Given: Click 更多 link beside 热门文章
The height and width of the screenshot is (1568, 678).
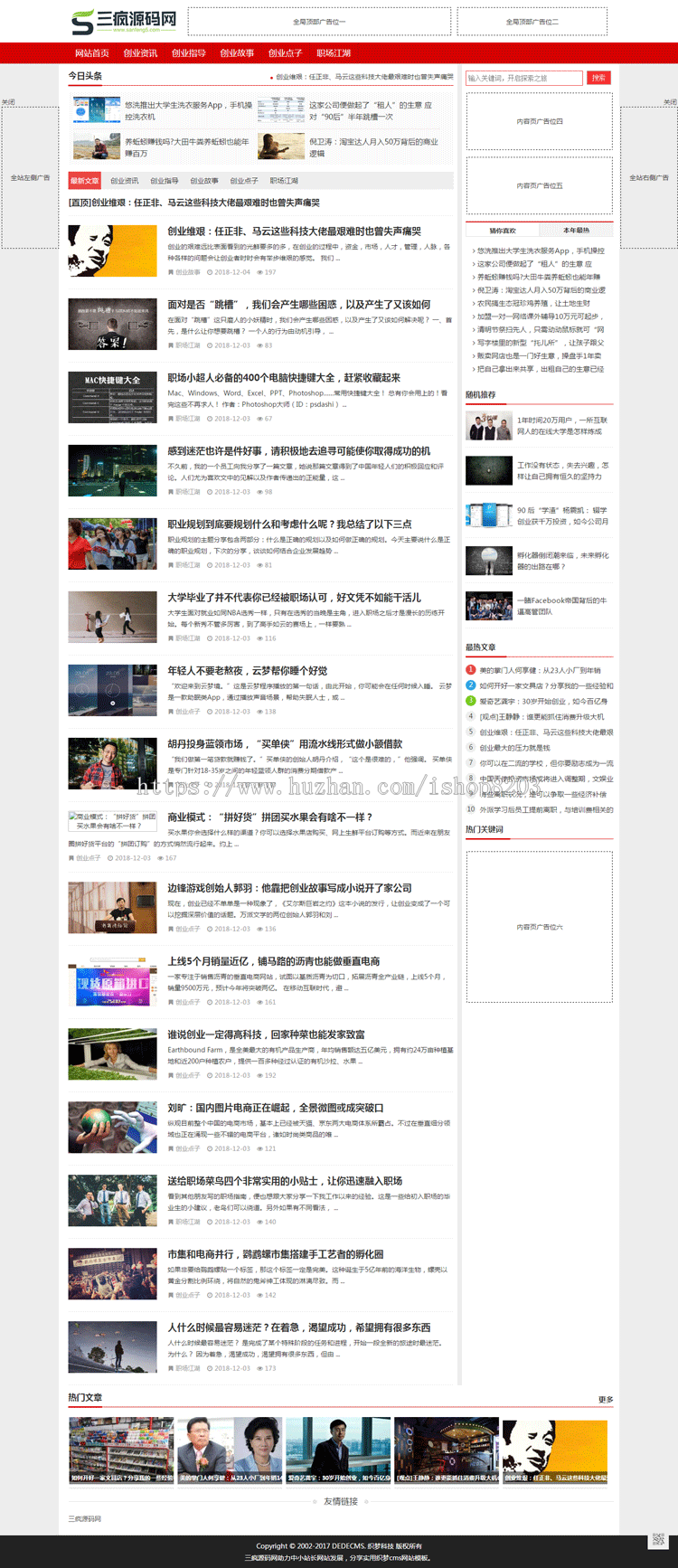Looking at the screenshot, I should point(605,1400).
